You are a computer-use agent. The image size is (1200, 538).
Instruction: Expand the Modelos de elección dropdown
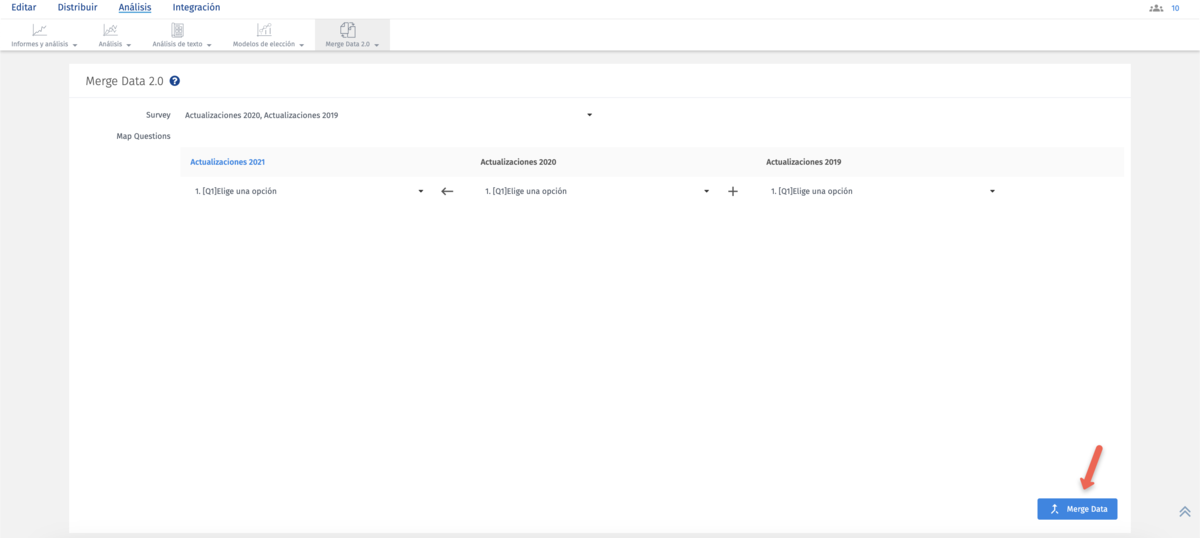click(x=301, y=45)
